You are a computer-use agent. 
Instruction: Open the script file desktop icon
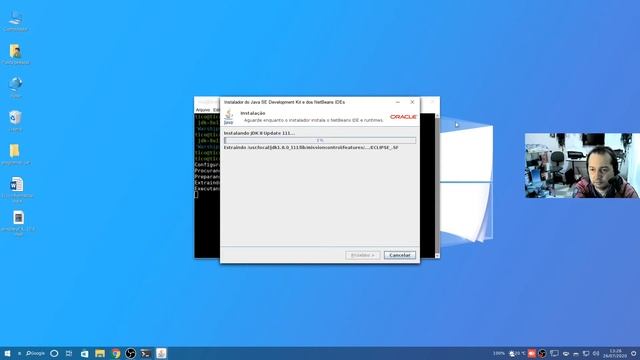coord(18,223)
